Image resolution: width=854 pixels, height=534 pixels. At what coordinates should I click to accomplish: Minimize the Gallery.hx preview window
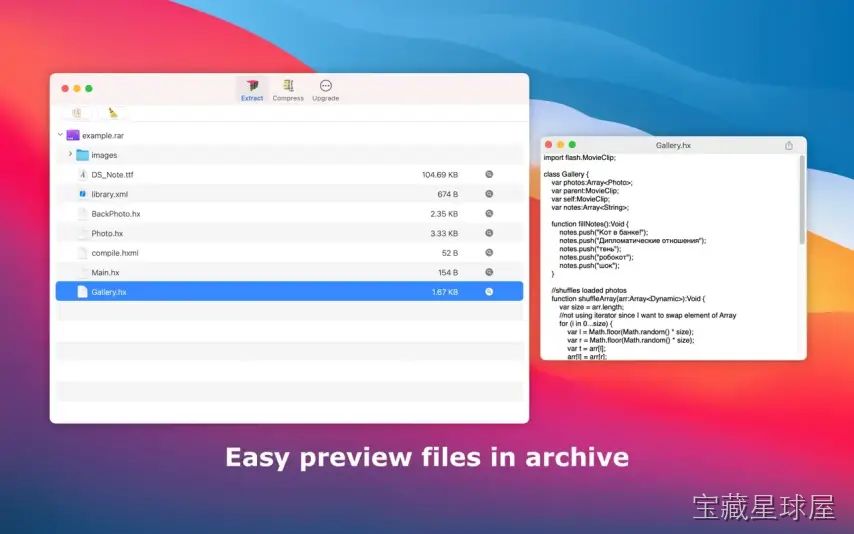(x=560, y=145)
